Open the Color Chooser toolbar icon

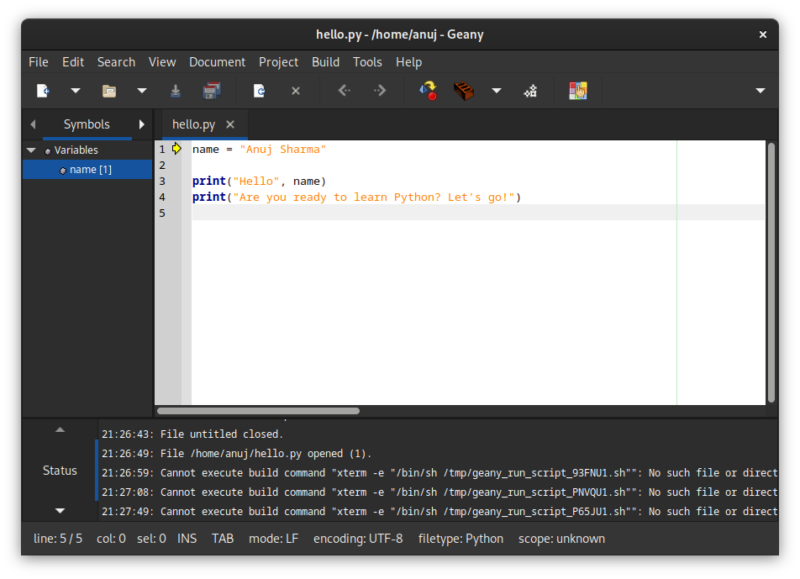(578, 90)
